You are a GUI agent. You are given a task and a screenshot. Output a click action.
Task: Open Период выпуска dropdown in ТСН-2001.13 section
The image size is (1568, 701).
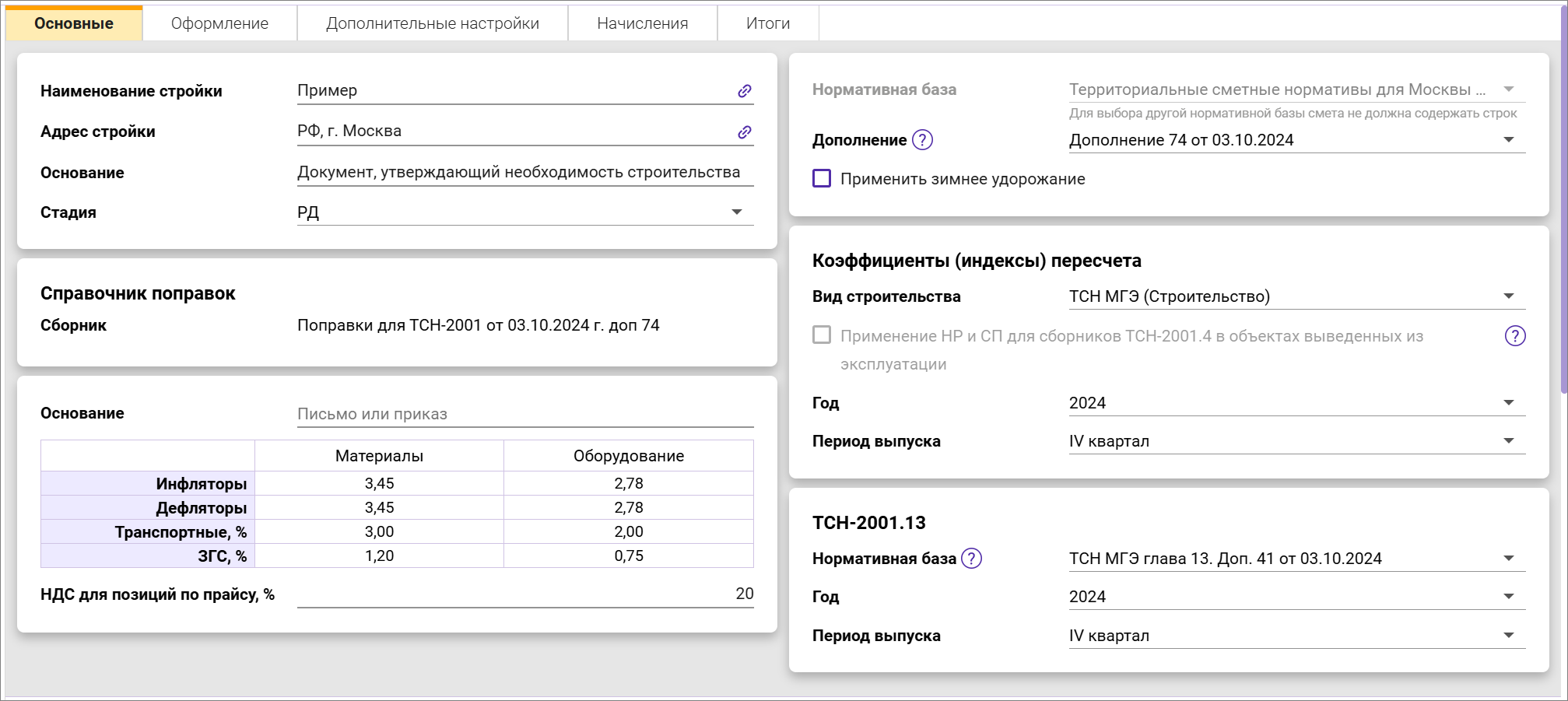pyautogui.click(x=1508, y=636)
